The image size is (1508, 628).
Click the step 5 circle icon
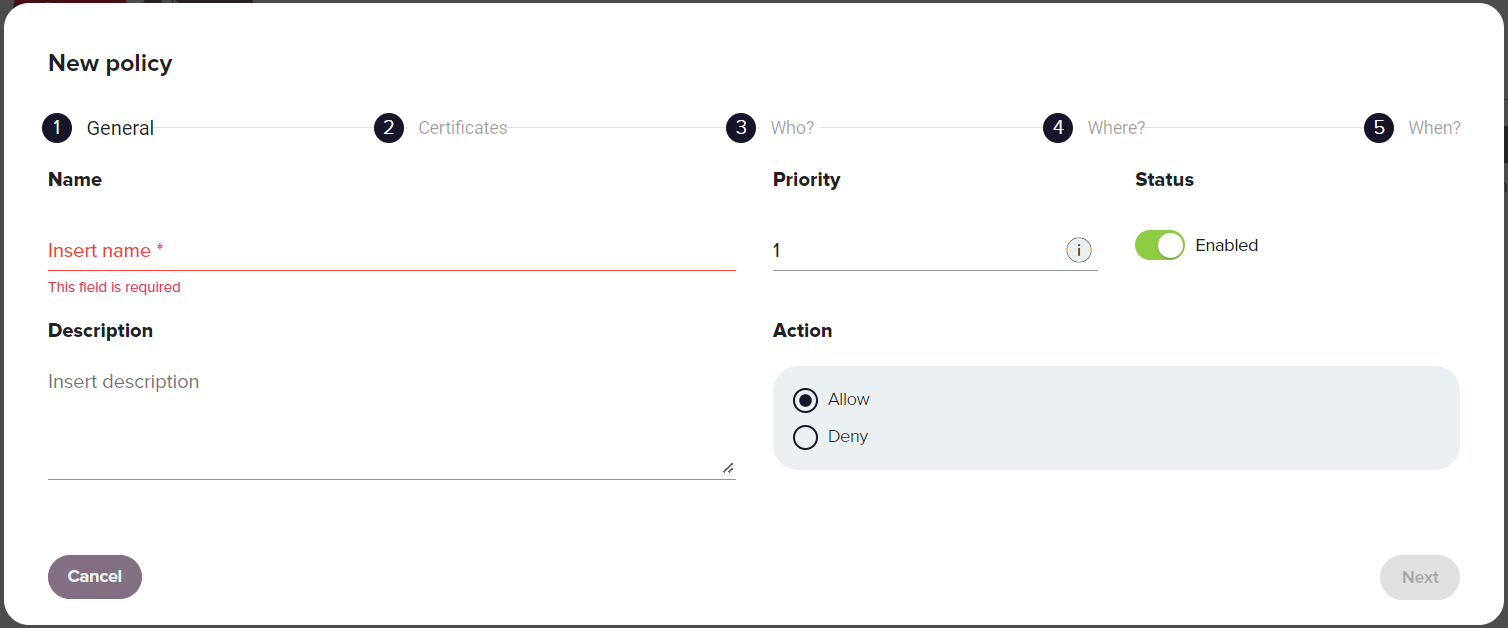coord(1379,128)
